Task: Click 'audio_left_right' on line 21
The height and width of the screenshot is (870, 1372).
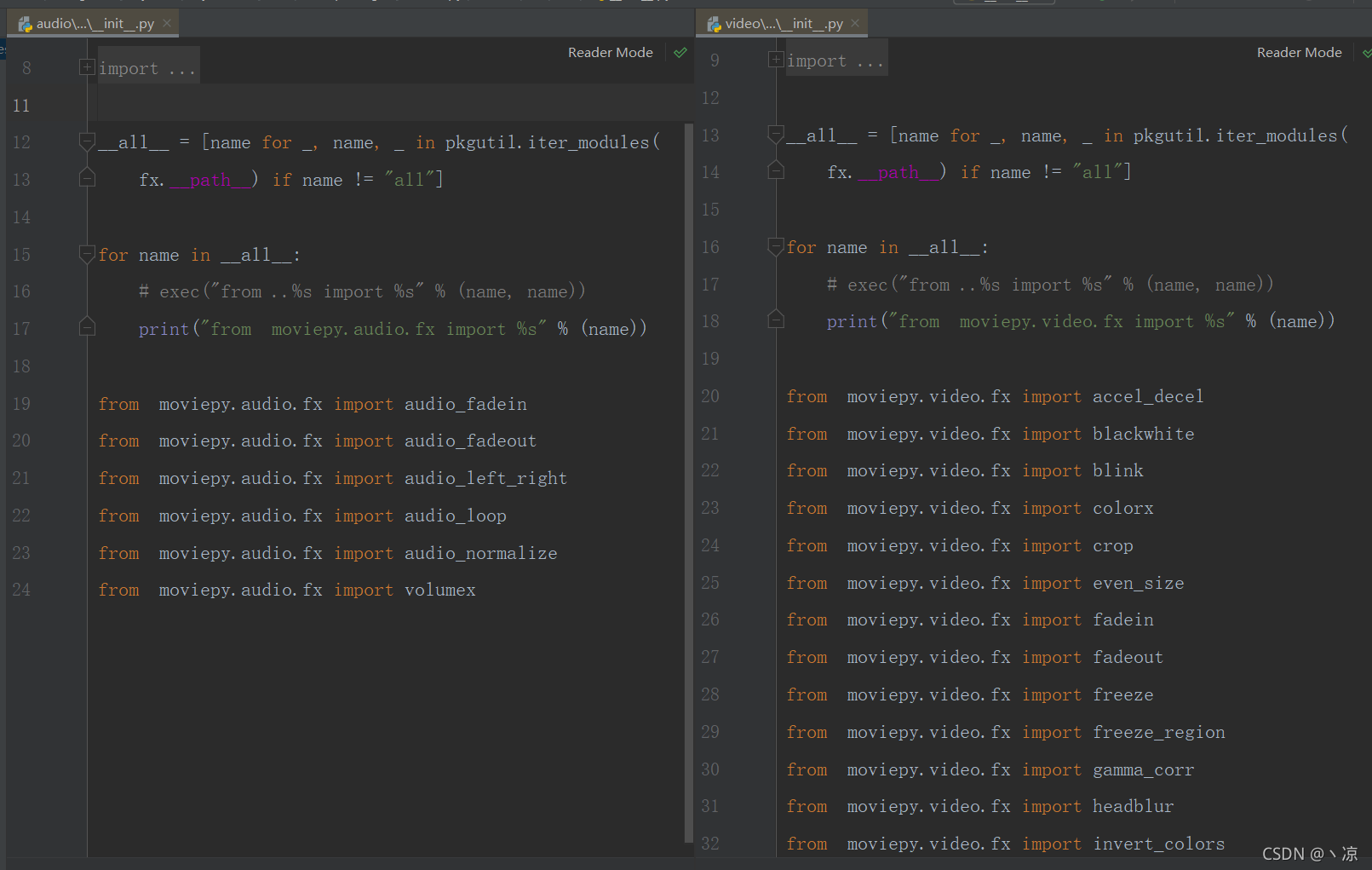Action: point(485,478)
